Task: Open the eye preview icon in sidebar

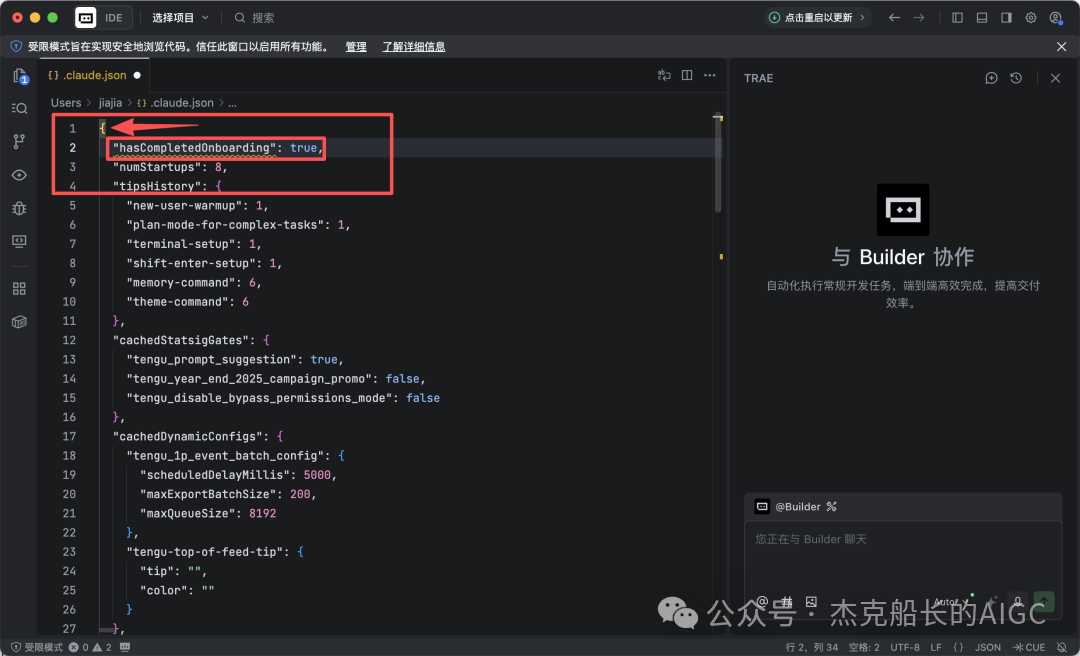Action: 19,175
